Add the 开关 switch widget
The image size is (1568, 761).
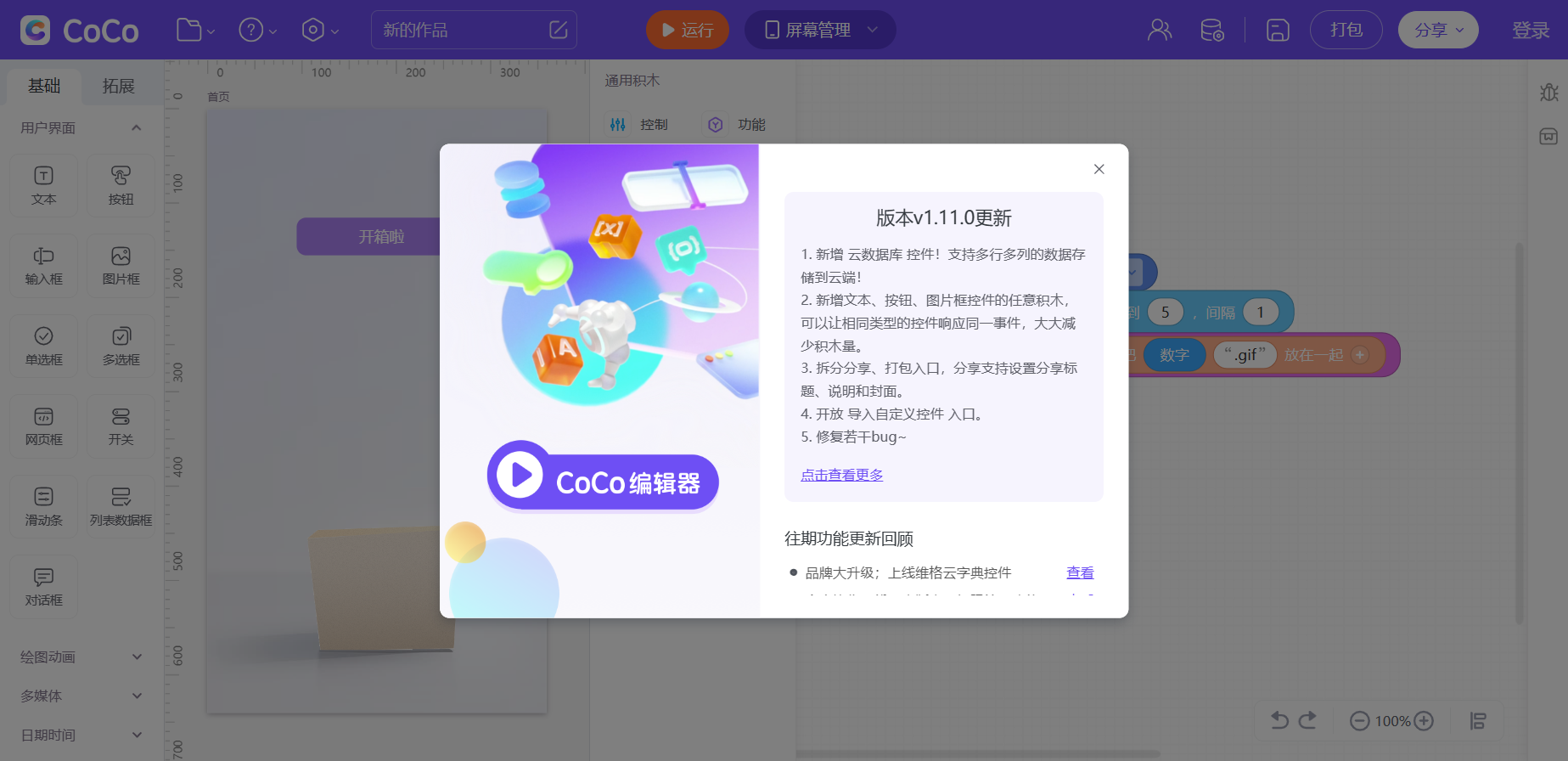point(121,426)
